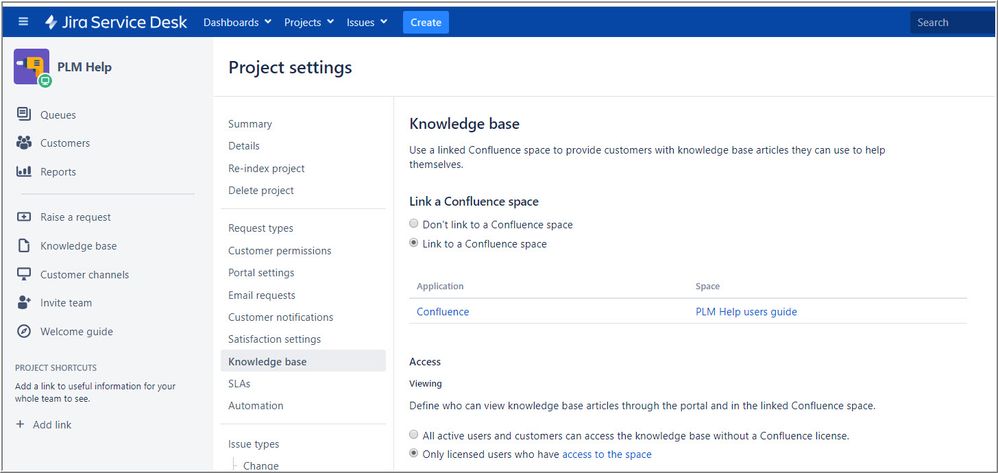This screenshot has width=998, height=473.
Task: Click the Raise a request icon
Action: click(24, 217)
